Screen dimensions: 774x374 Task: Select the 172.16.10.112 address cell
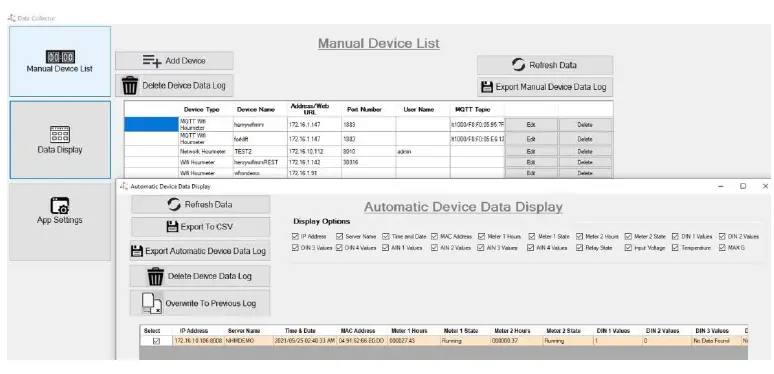pos(314,151)
